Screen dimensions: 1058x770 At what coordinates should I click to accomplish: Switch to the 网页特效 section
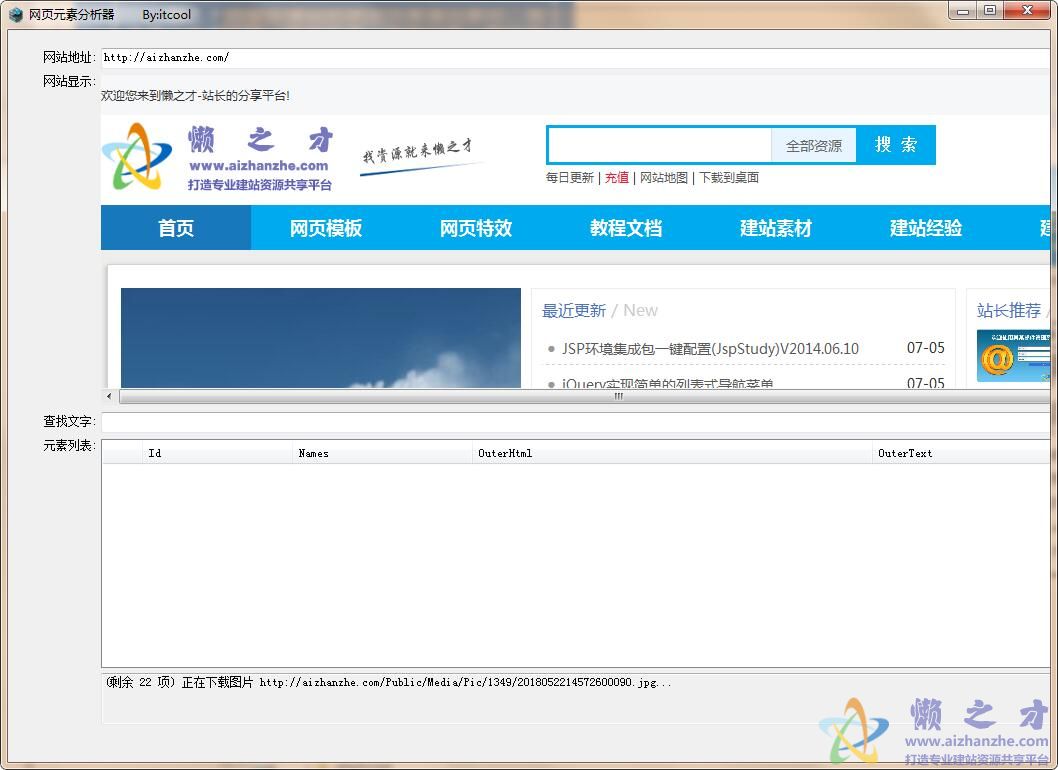pos(475,228)
